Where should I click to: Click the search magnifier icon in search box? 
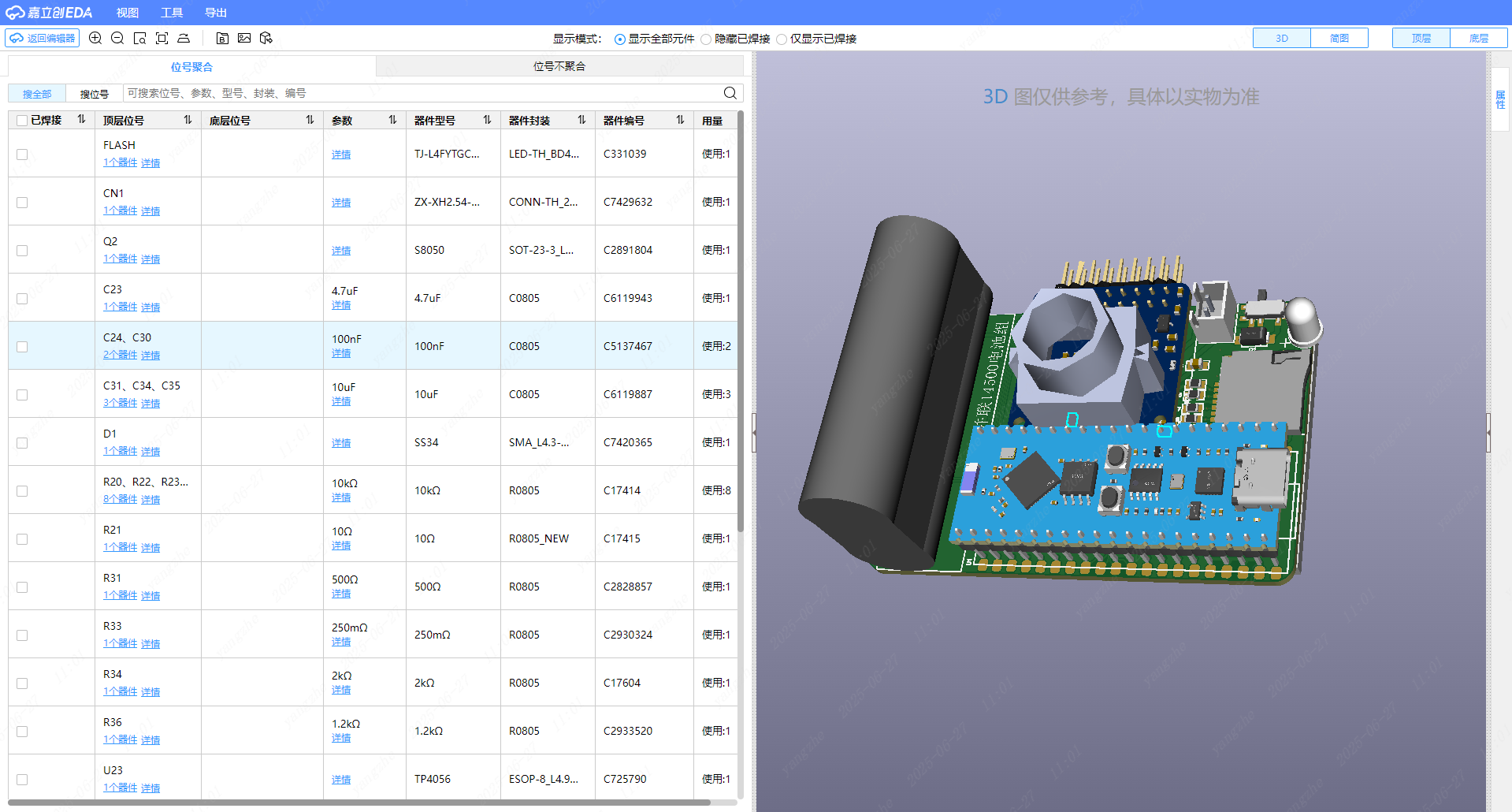click(x=730, y=93)
